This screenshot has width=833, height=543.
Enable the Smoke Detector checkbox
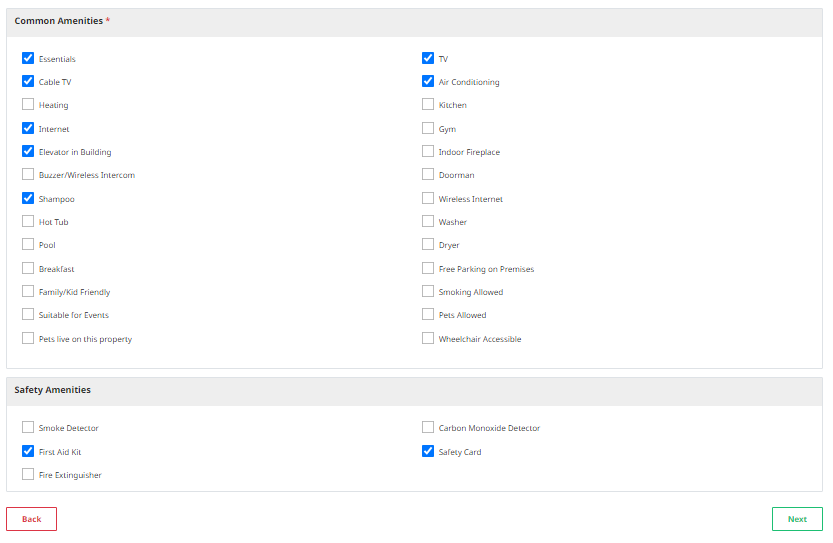pyautogui.click(x=28, y=428)
